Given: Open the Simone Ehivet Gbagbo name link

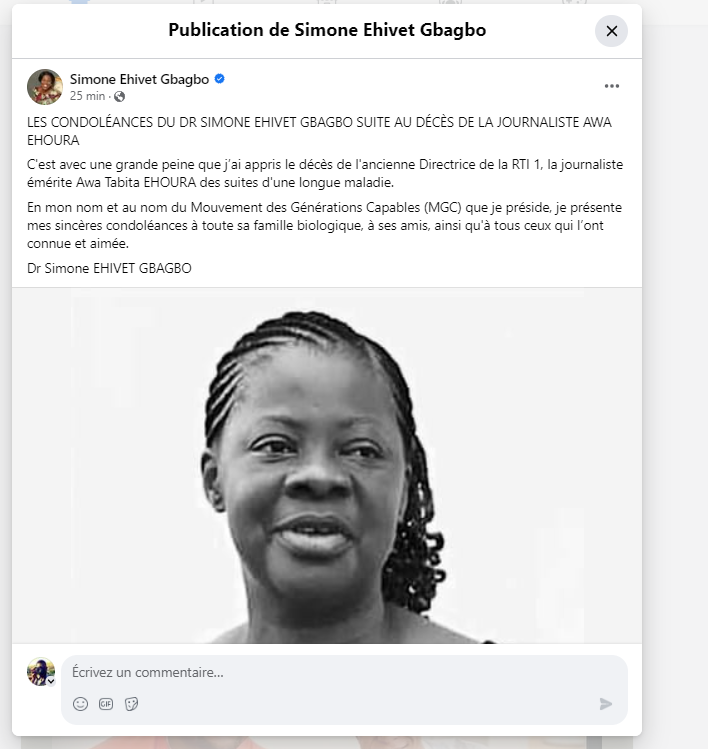Looking at the screenshot, I should click(x=139, y=79).
